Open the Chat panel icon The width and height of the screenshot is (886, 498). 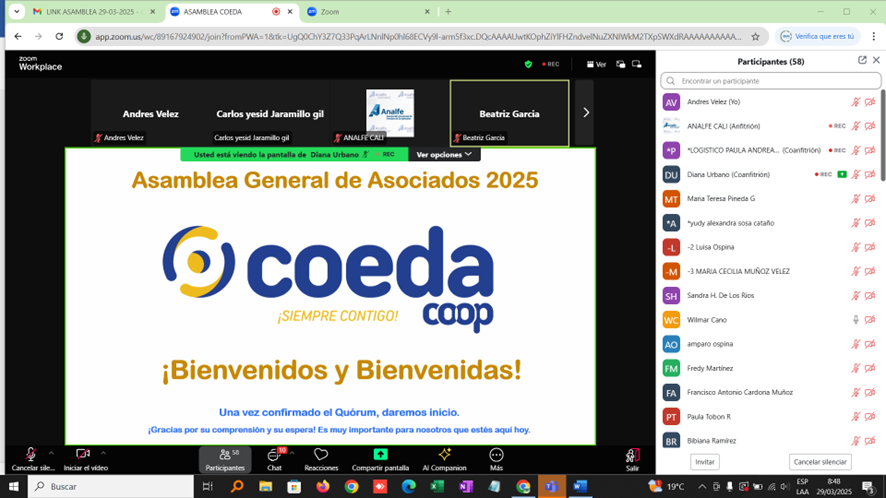[x=273, y=455]
